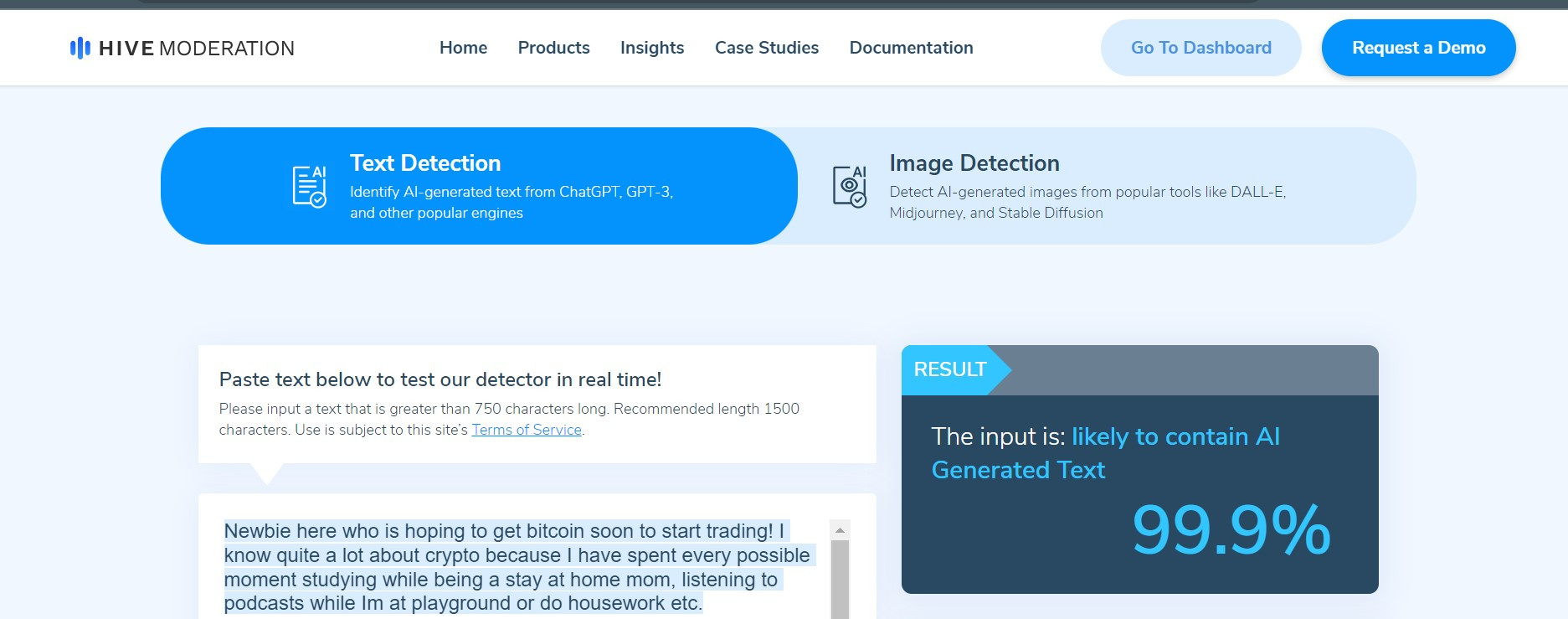Click the Go To Dashboard button

(x=1200, y=48)
